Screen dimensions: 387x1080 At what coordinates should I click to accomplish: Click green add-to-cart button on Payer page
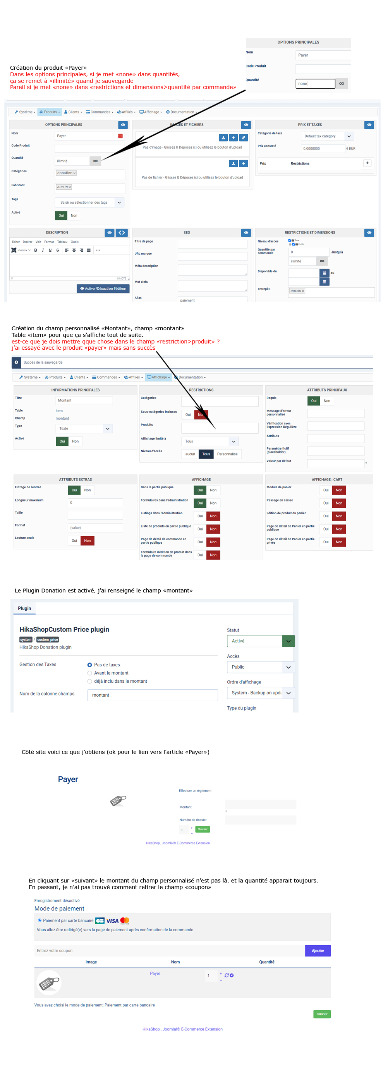(202, 829)
